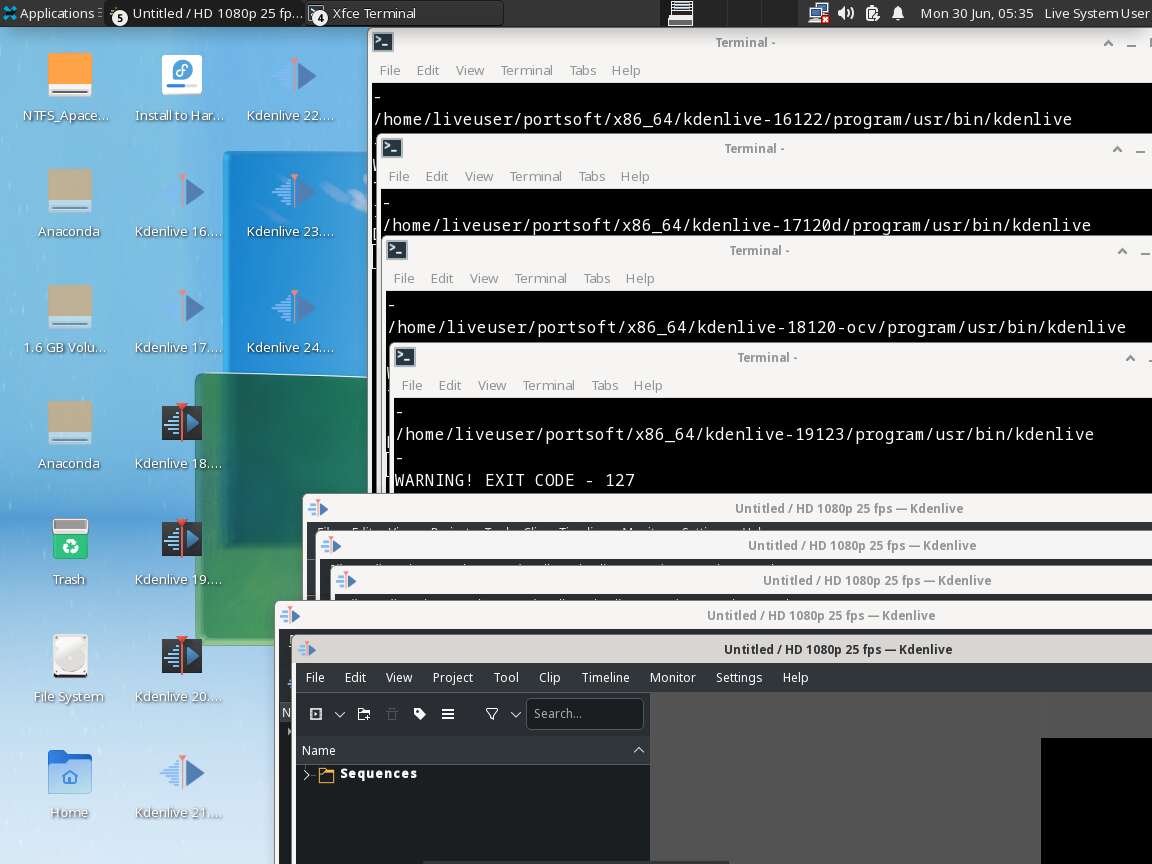The image size is (1152, 864).
Task: Select the Home folder desktop icon
Action: click(x=68, y=784)
